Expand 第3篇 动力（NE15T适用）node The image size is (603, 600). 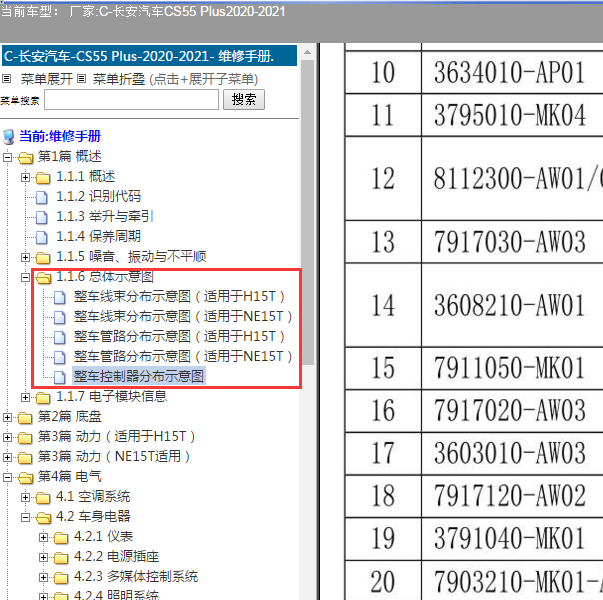tap(7, 457)
